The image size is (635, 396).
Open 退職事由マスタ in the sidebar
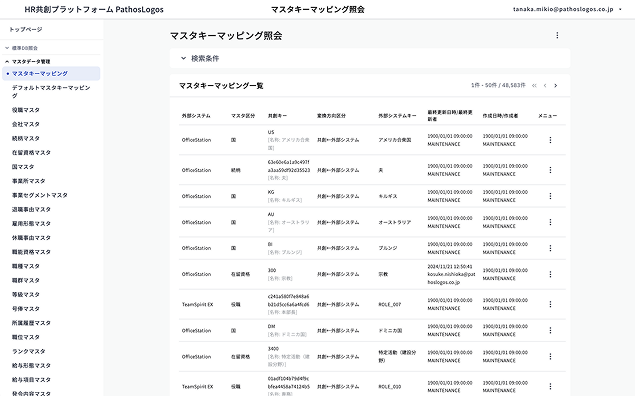tap(31, 209)
